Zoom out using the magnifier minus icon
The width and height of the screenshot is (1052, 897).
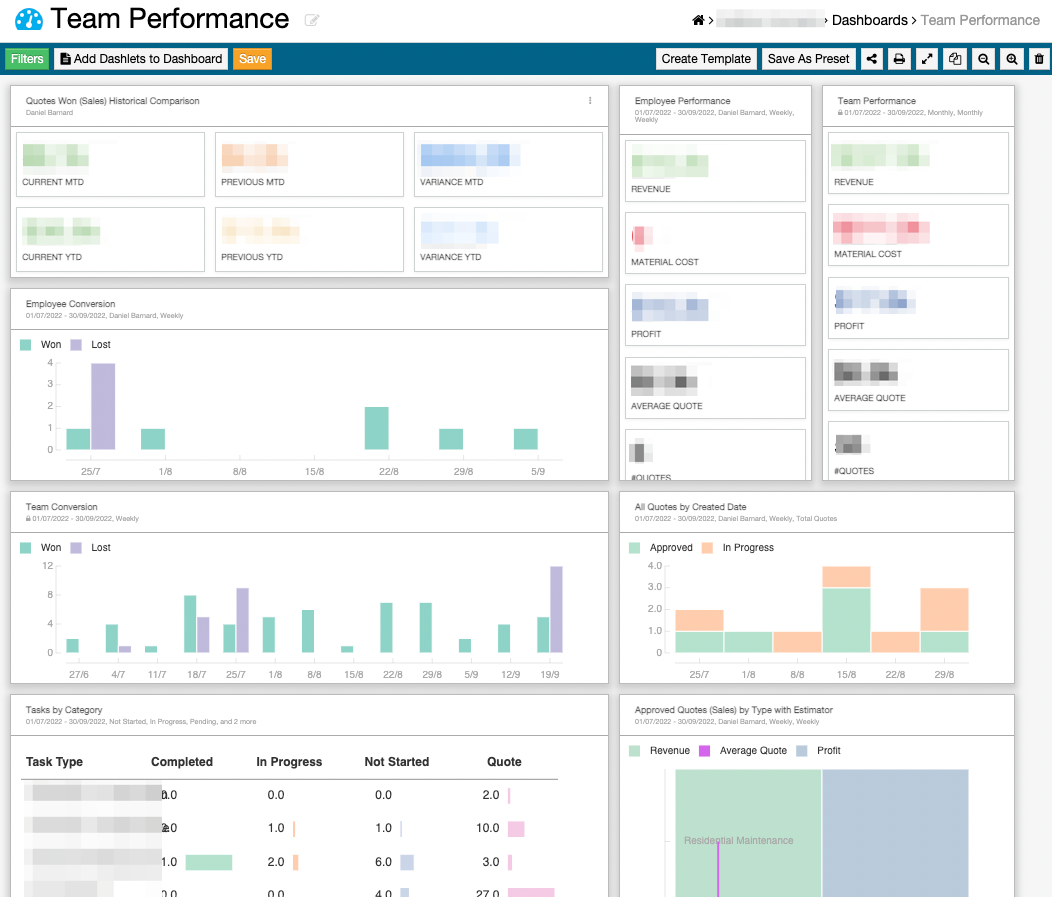(984, 59)
